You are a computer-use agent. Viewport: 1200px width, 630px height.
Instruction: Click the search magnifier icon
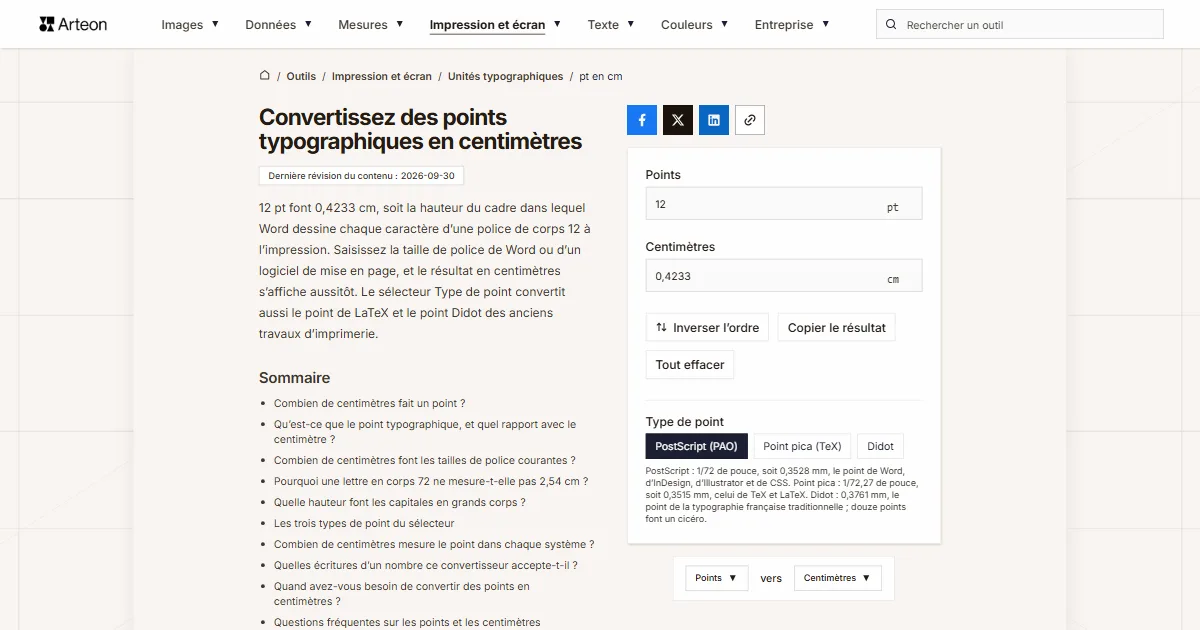pyautogui.click(x=892, y=25)
